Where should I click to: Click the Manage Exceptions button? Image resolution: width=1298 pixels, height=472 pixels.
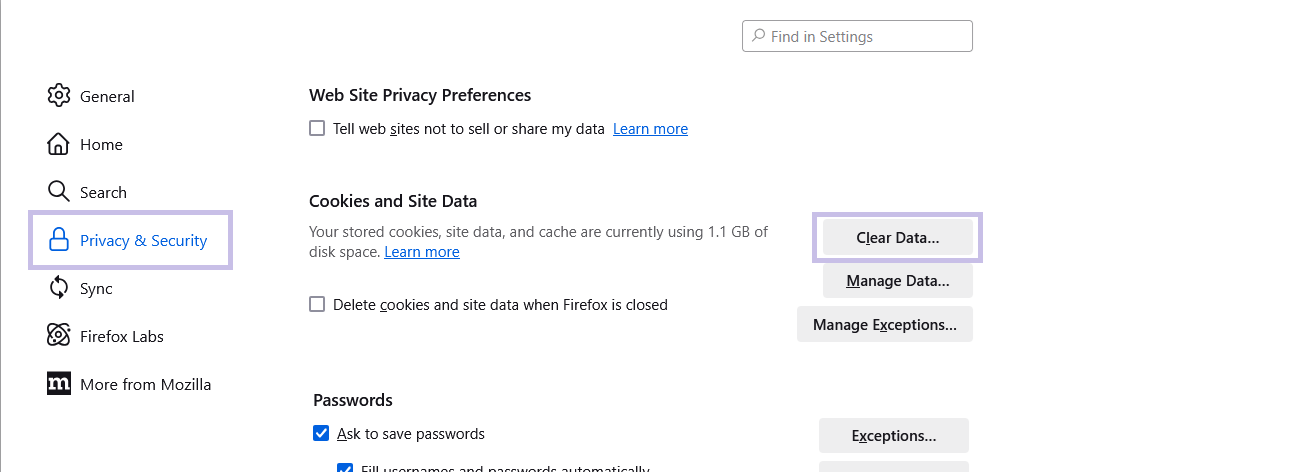884,325
